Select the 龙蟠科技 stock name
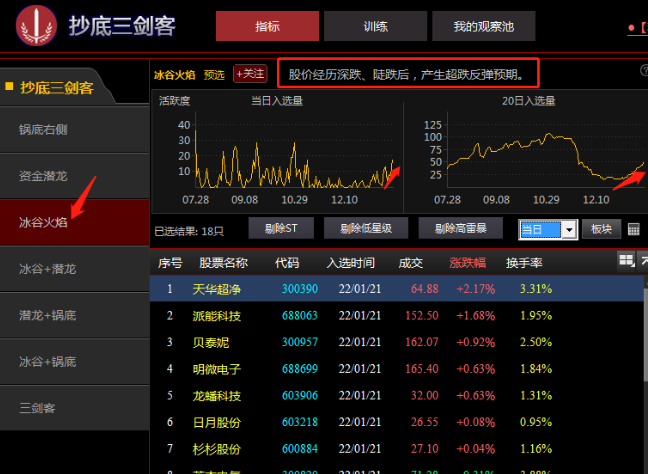 217,396
